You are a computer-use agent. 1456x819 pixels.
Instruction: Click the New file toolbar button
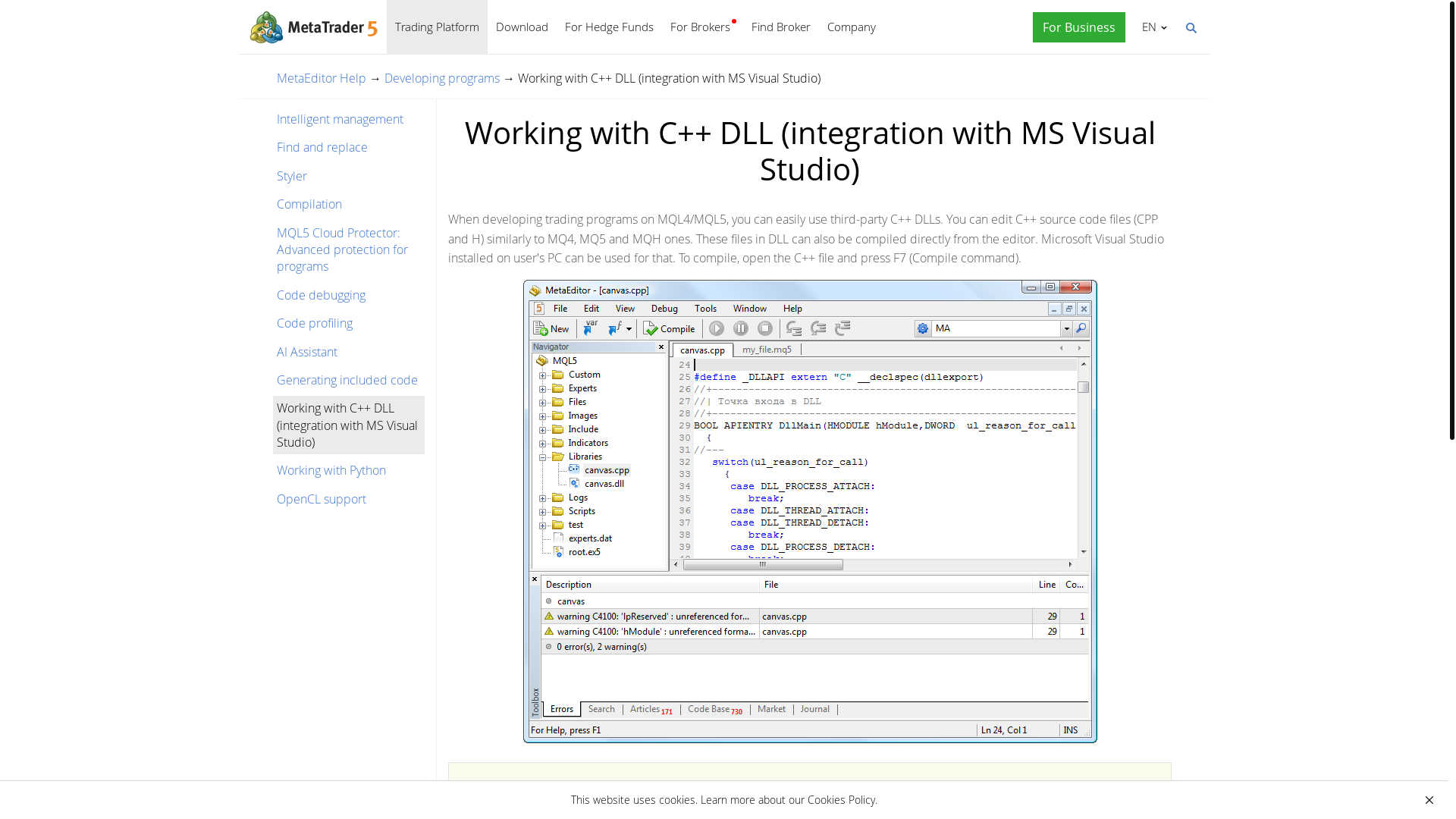(551, 328)
